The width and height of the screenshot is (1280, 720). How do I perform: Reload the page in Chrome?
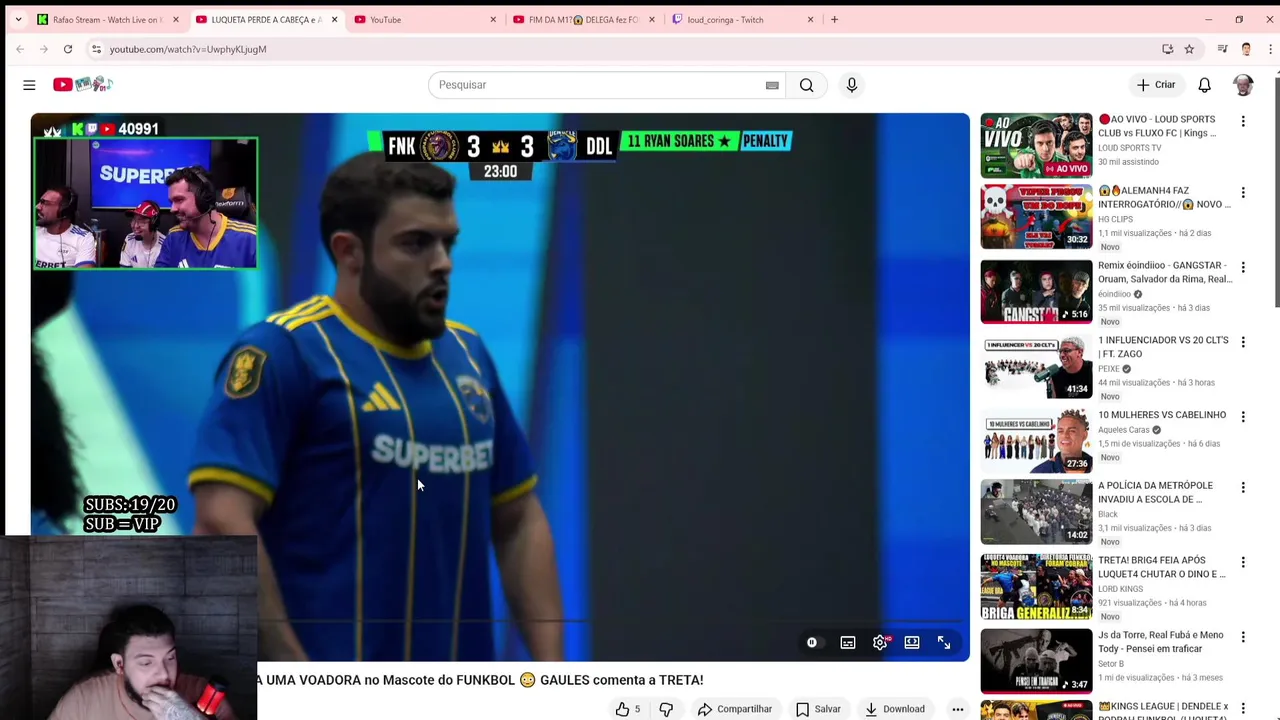[x=68, y=49]
